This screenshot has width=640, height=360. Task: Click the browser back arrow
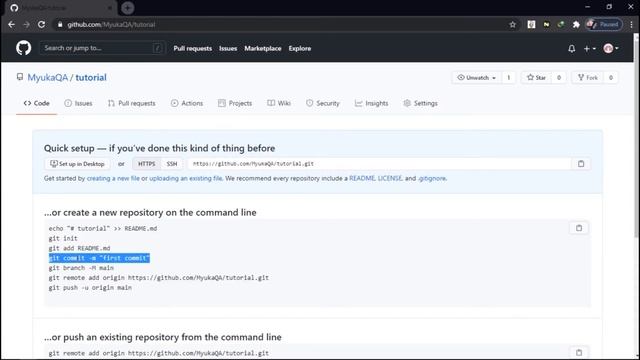click(x=11, y=24)
